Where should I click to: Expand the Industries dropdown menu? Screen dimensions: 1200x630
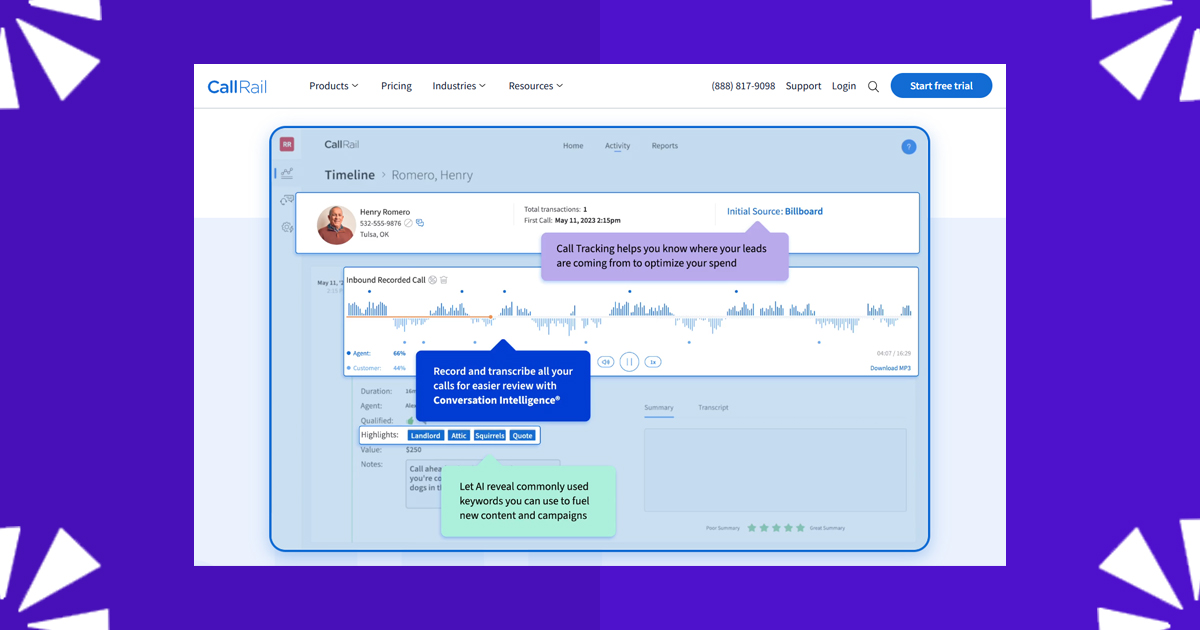click(459, 86)
